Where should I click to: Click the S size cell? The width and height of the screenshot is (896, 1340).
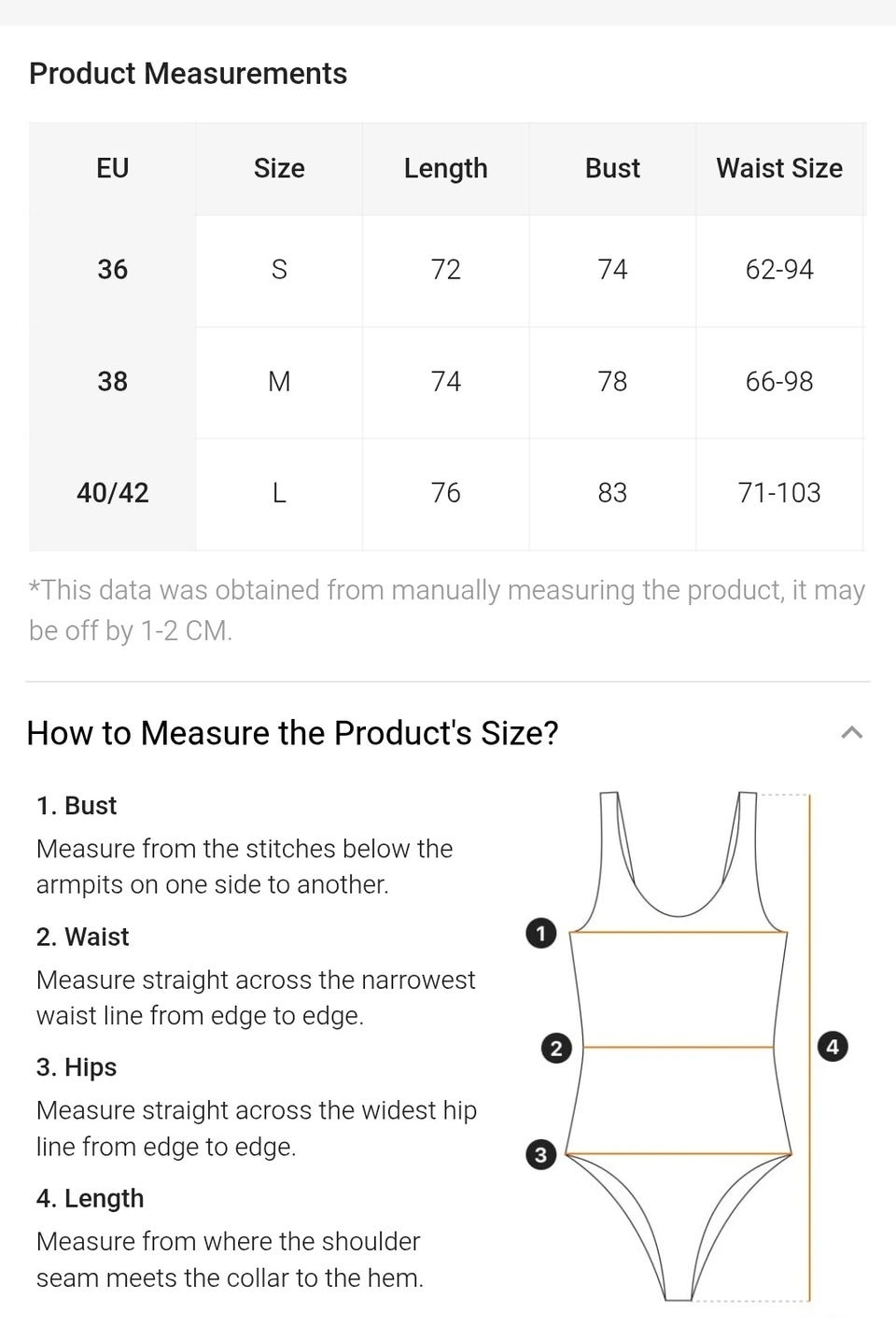tap(279, 270)
